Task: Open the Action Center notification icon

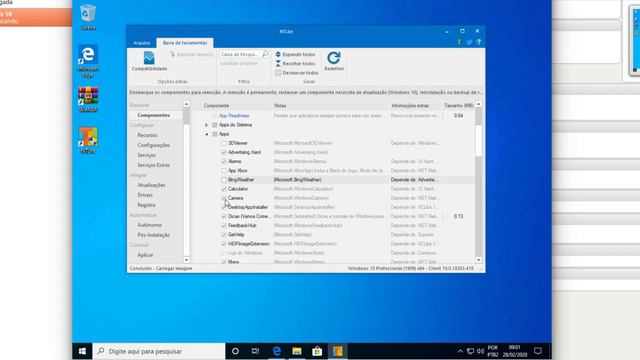Action: [538, 351]
